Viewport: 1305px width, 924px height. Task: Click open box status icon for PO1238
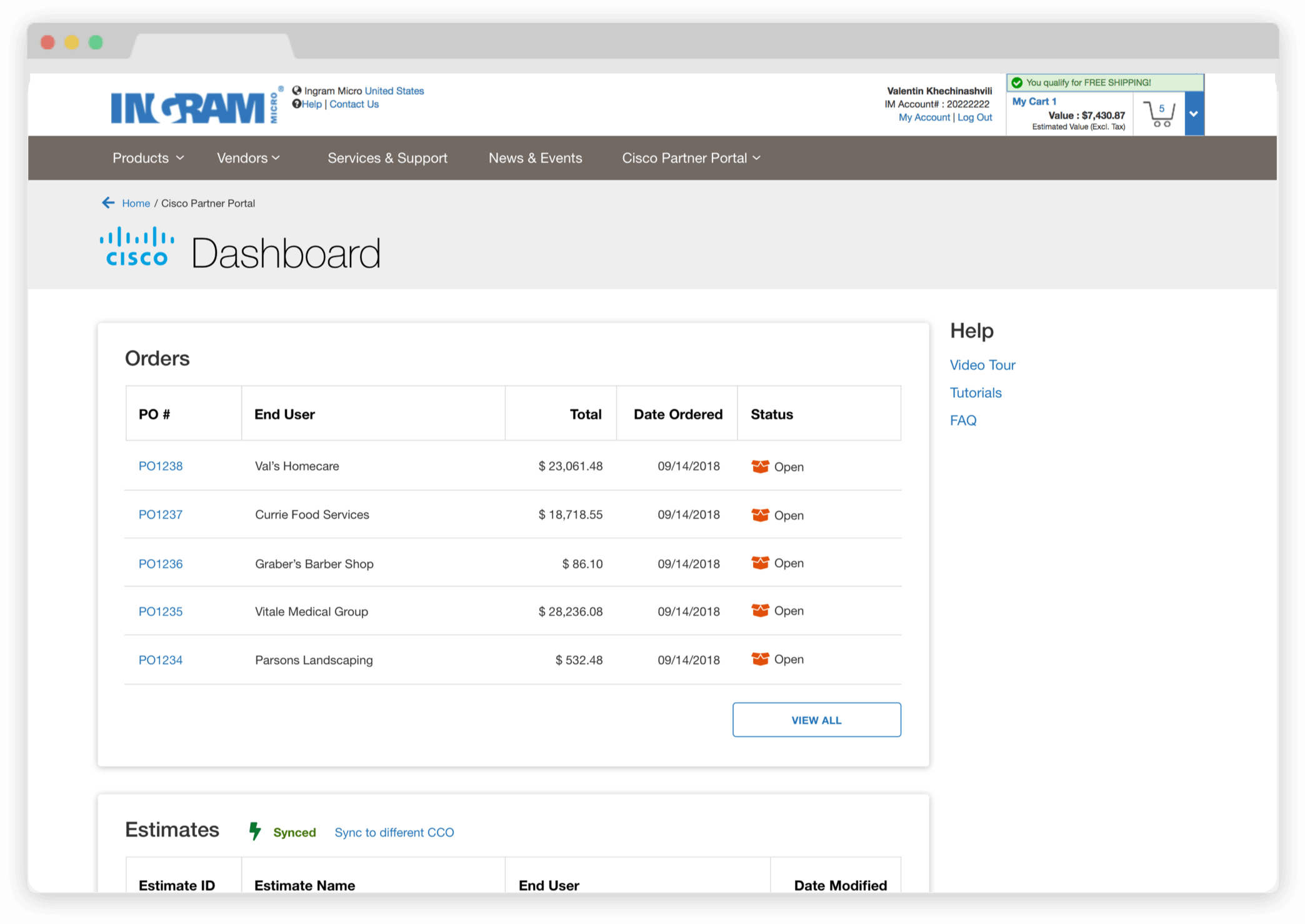[x=760, y=467]
